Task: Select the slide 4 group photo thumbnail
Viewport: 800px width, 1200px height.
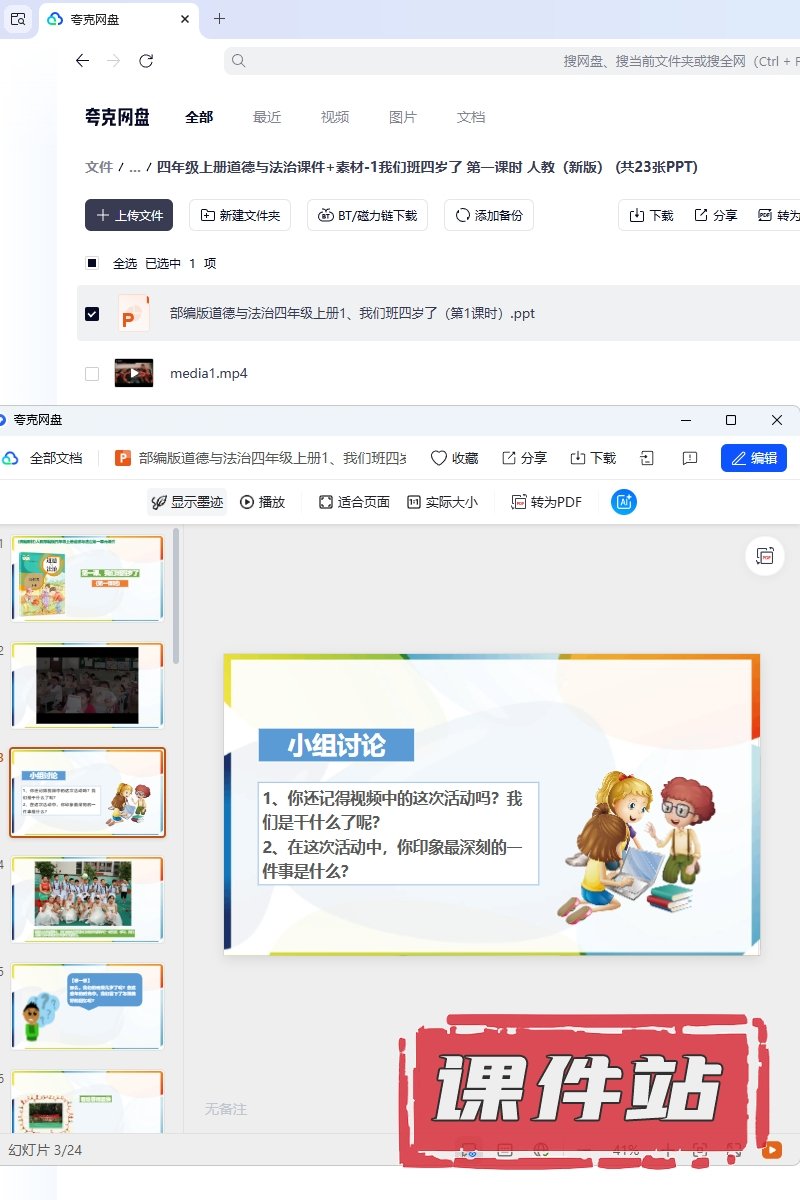Action: click(87, 898)
